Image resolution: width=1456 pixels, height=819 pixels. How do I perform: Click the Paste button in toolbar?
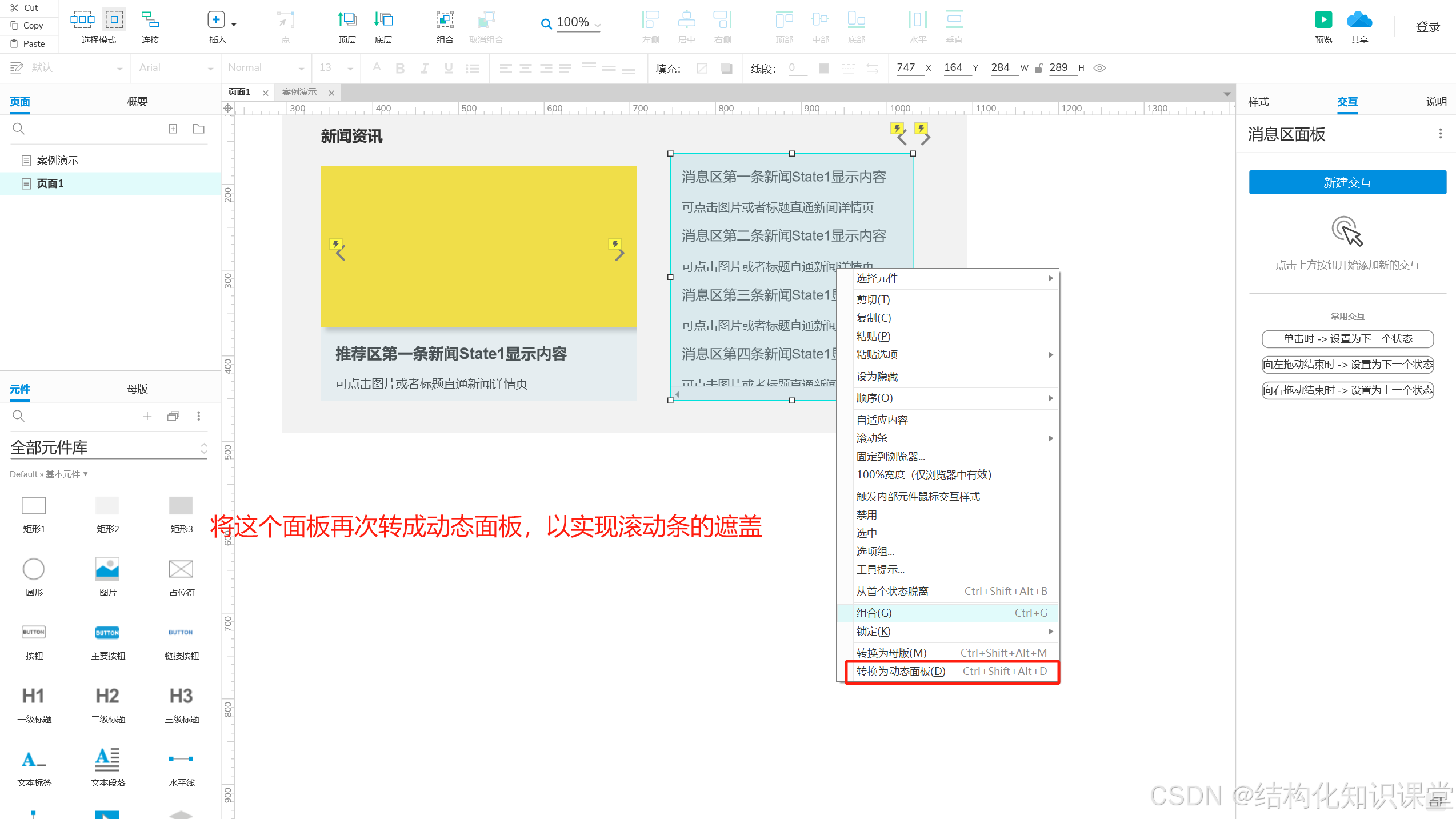(27, 44)
